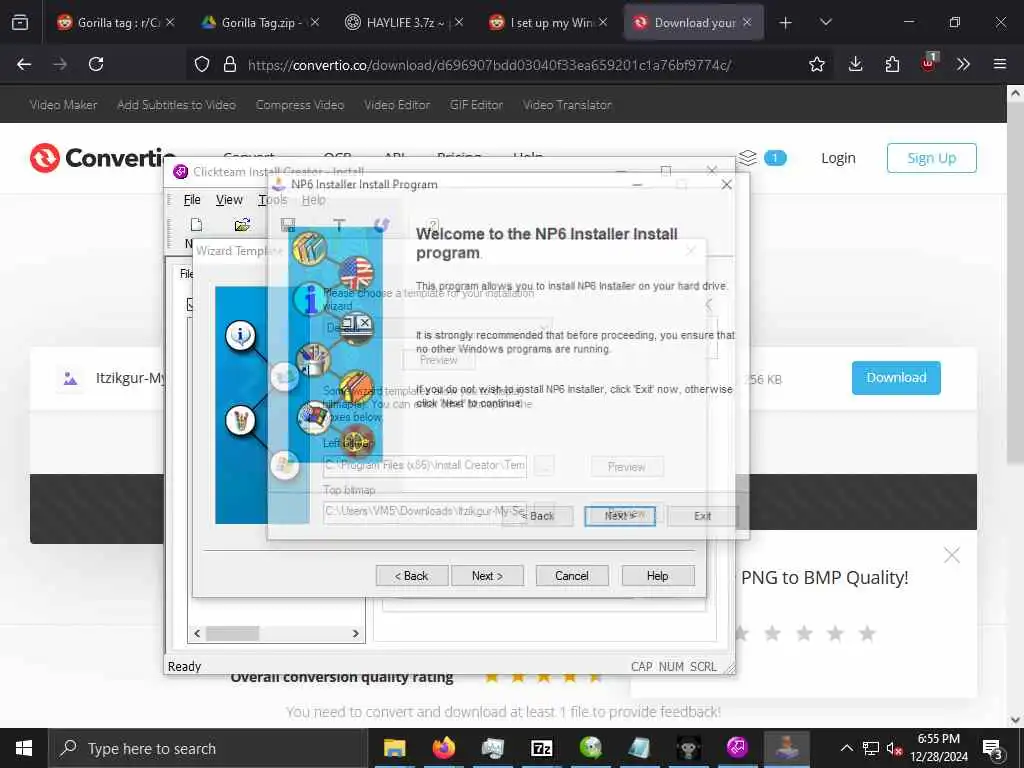1024x768 pixels.
Task: Show more tools via the double-chevron icon
Action: [963, 64]
